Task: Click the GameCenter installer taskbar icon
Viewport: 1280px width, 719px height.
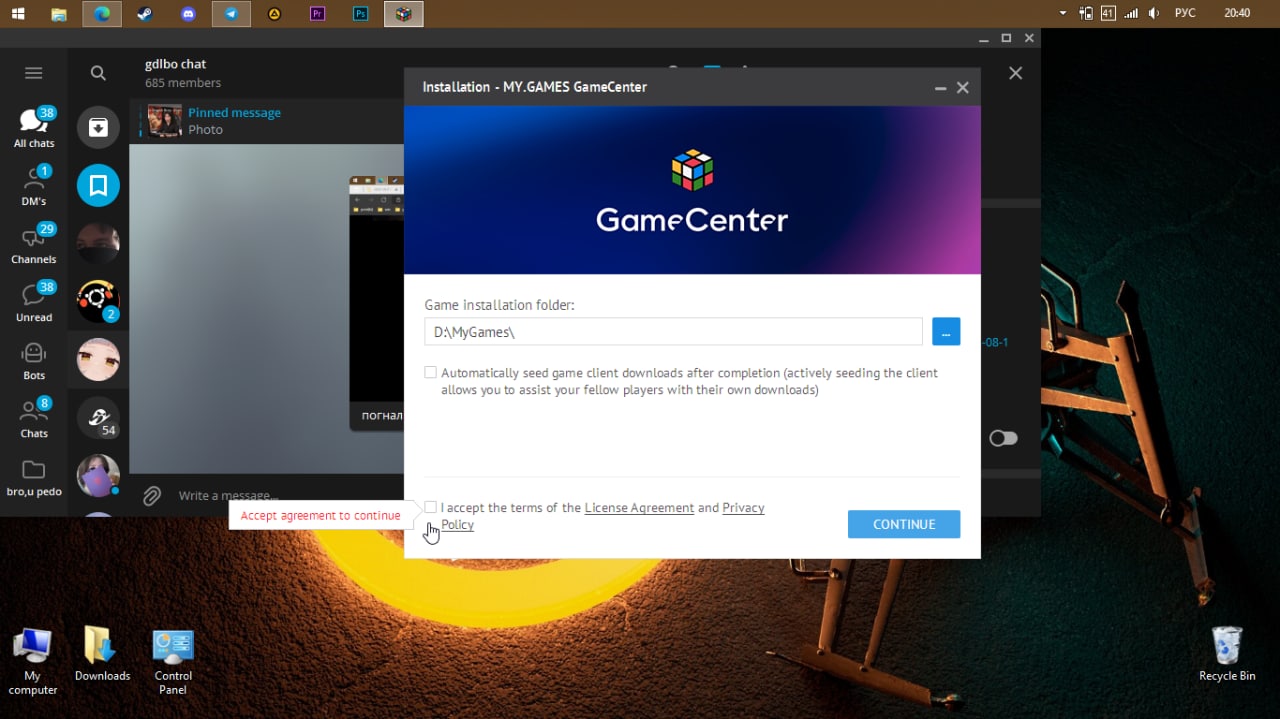Action: [403, 13]
